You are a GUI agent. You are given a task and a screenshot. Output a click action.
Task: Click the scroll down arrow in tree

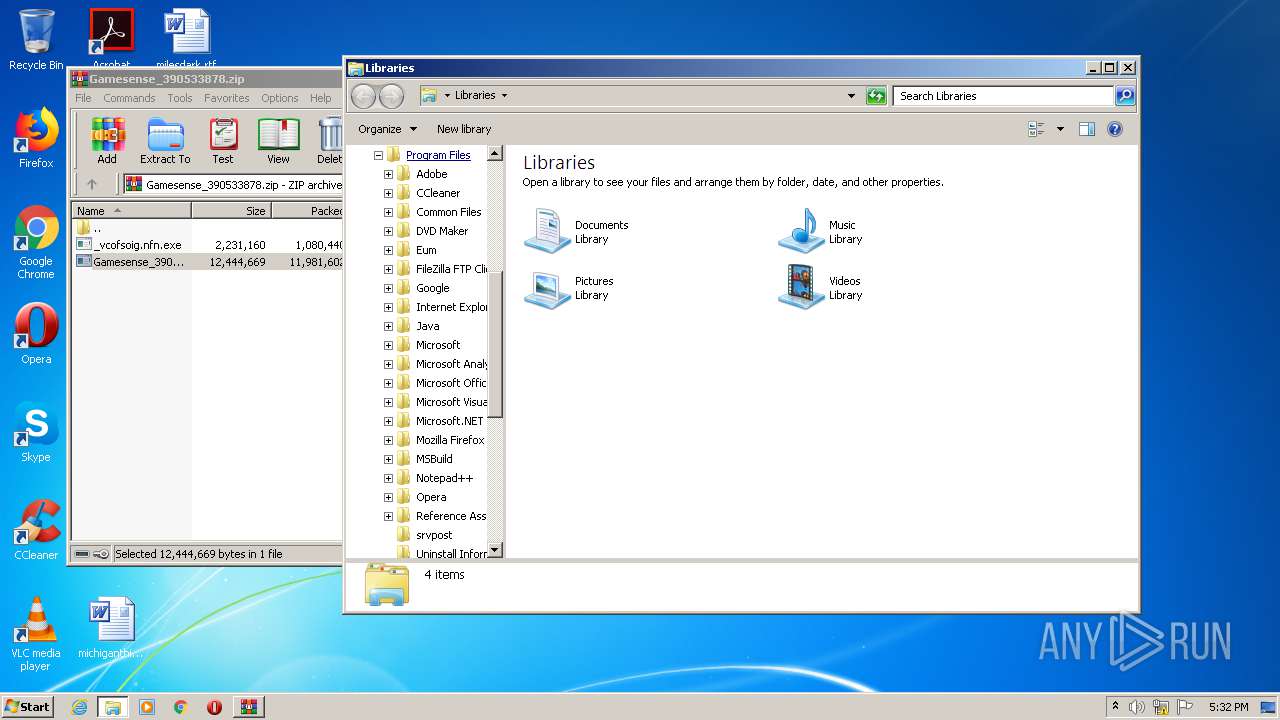click(494, 550)
